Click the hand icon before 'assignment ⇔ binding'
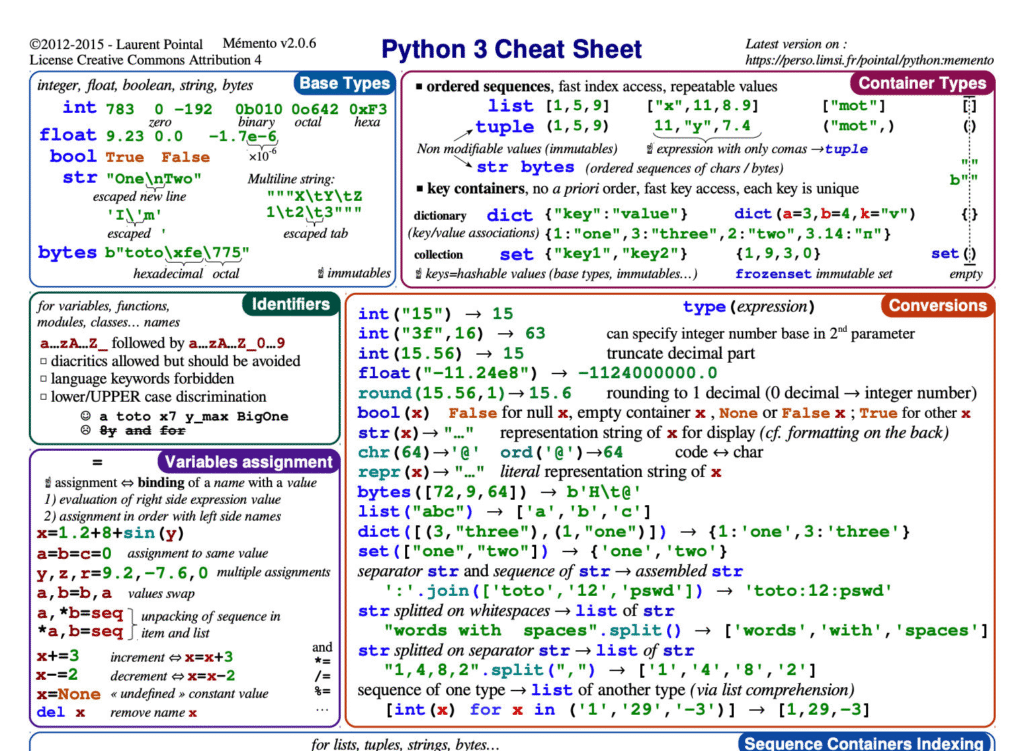 pyautogui.click(x=45, y=483)
